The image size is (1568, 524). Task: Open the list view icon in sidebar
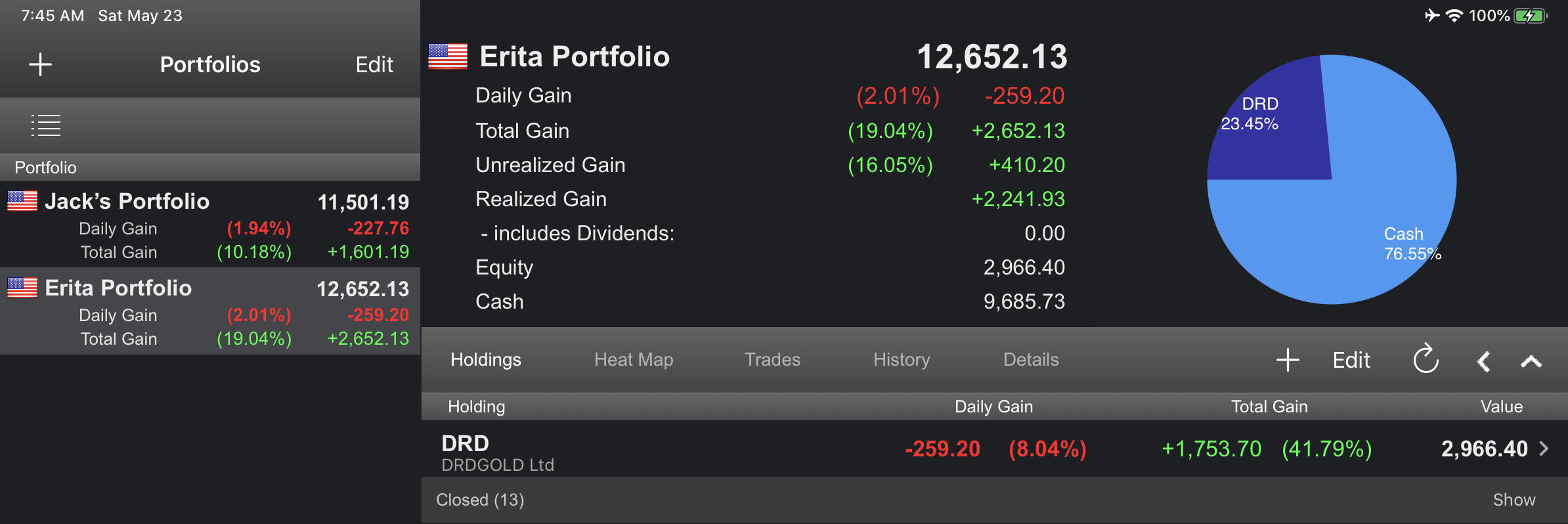[x=46, y=125]
